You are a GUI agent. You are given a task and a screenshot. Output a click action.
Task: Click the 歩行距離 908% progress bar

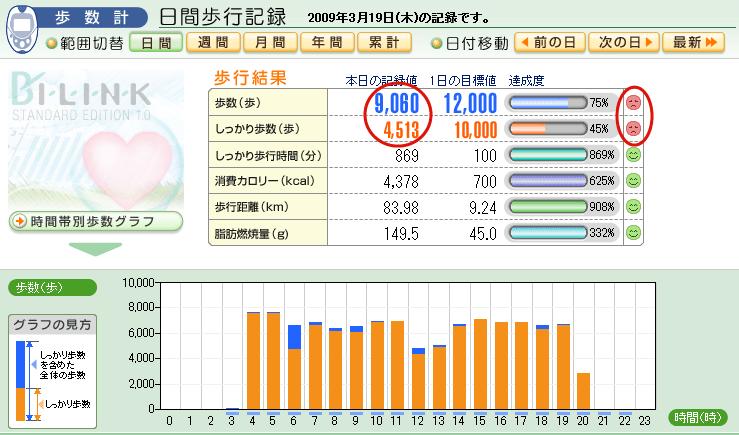tap(549, 206)
